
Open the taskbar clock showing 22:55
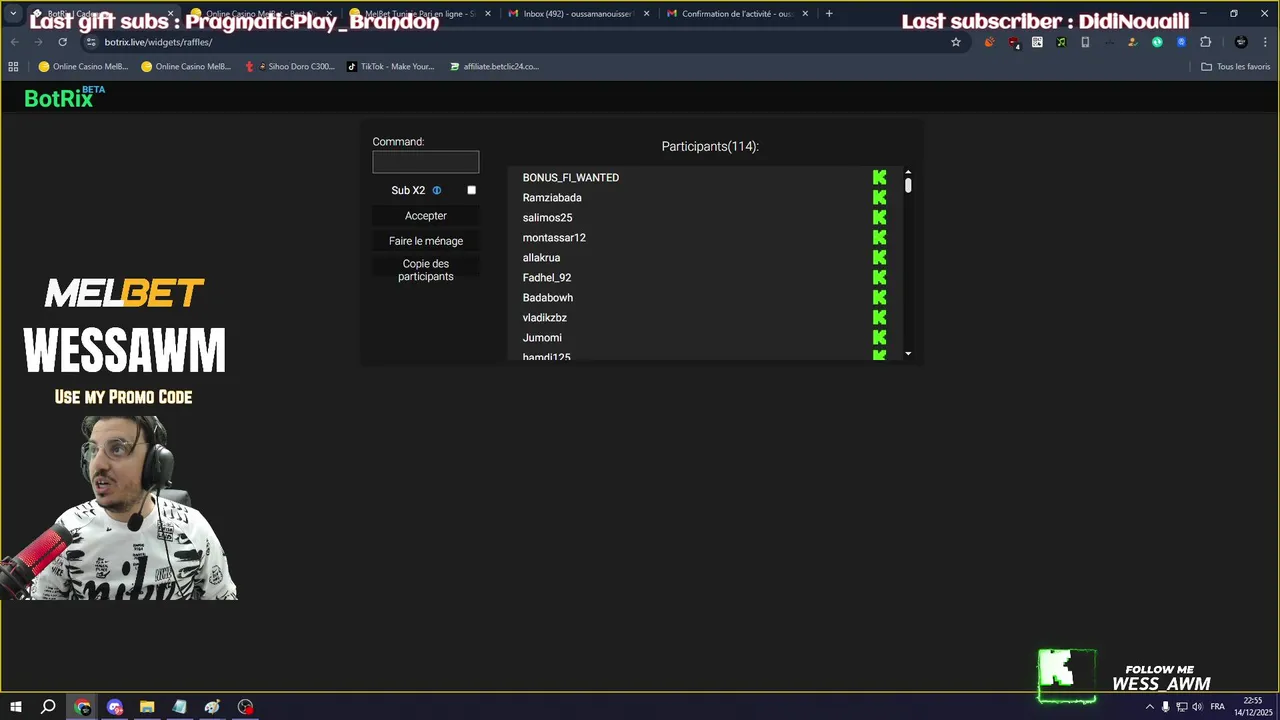1253,707
